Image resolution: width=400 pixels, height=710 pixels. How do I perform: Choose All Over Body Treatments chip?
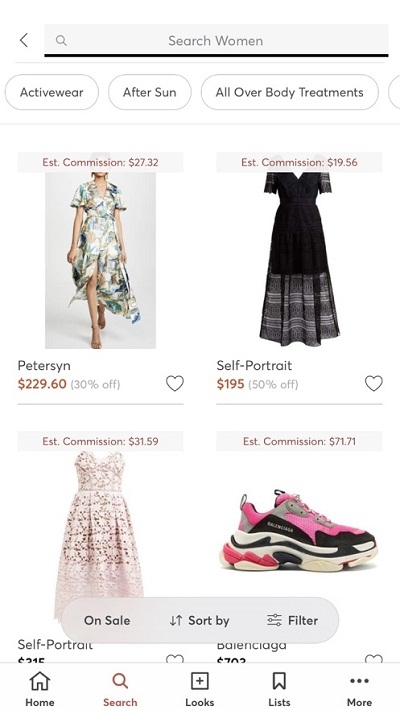(x=289, y=92)
